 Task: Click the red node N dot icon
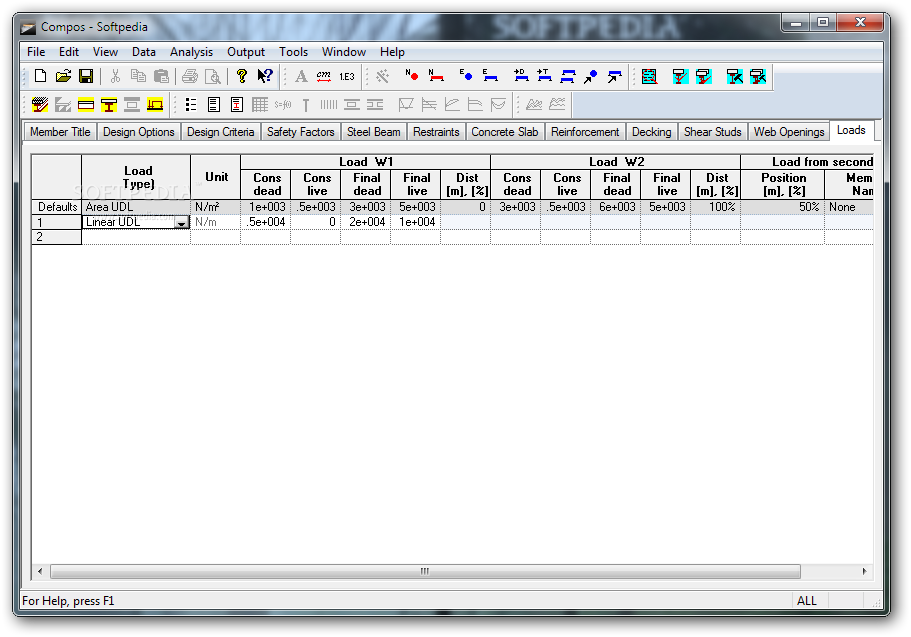pyautogui.click(x=412, y=76)
